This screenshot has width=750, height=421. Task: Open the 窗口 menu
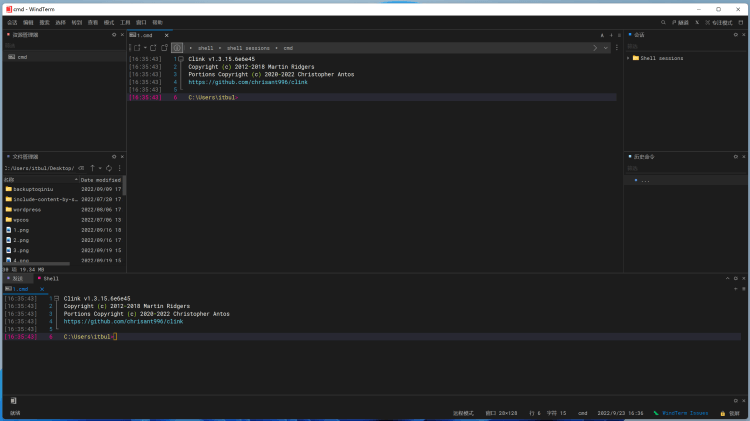141,22
